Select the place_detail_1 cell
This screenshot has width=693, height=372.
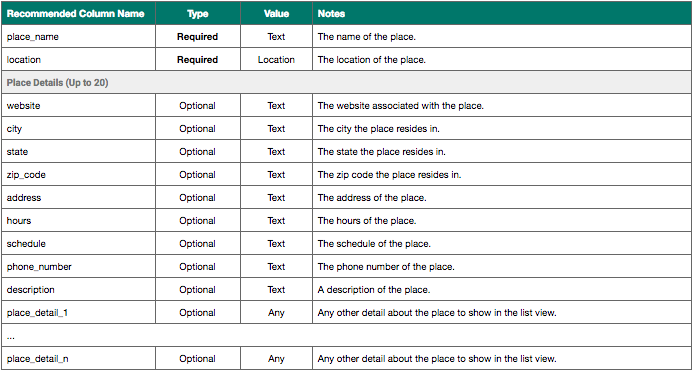(x=78, y=312)
